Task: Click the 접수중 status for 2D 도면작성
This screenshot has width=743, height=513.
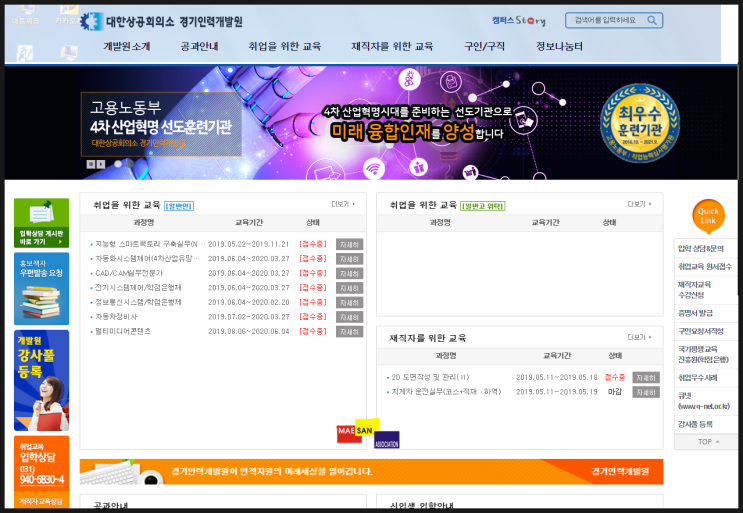Action: point(615,378)
